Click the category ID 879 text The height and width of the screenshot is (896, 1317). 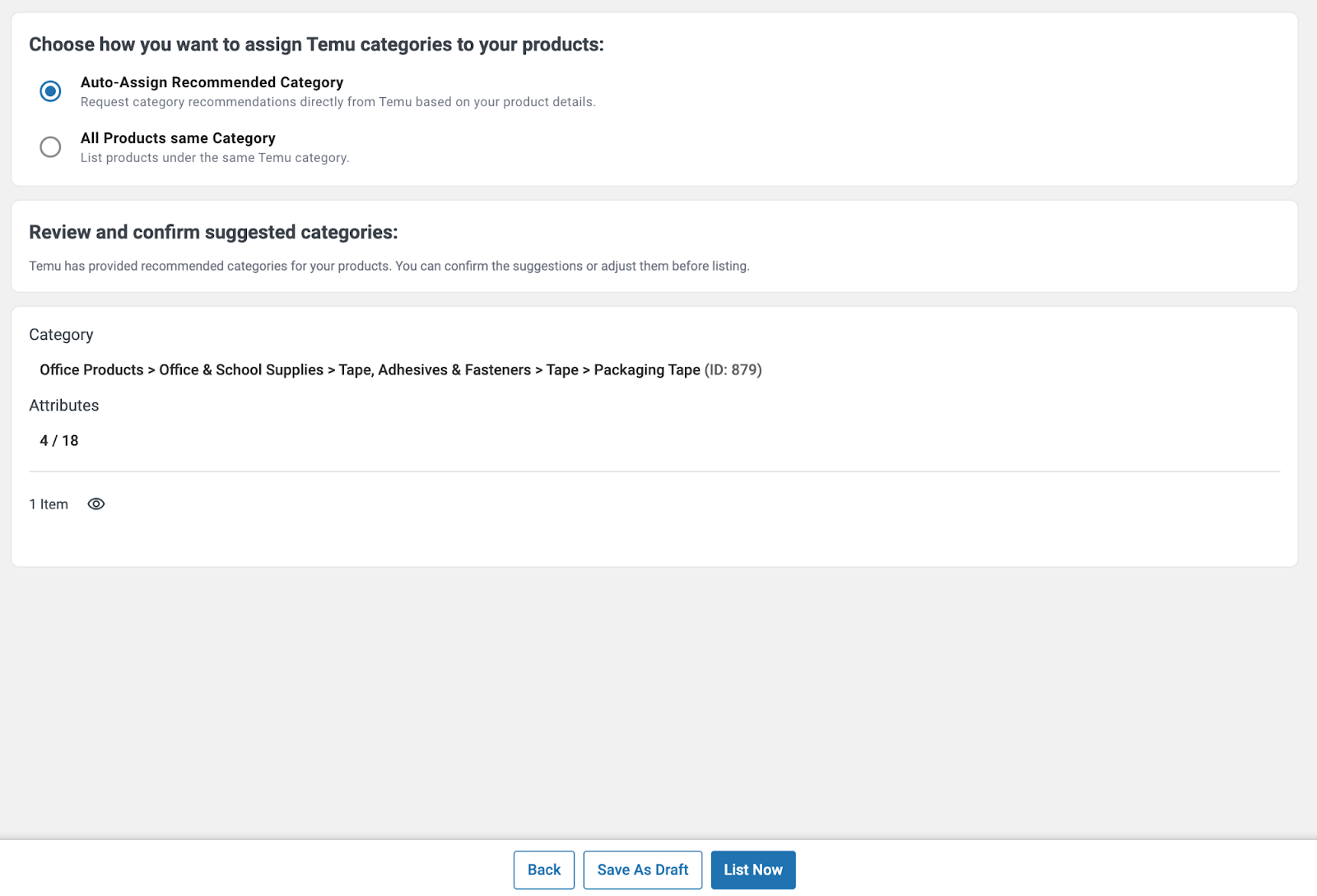click(x=733, y=370)
